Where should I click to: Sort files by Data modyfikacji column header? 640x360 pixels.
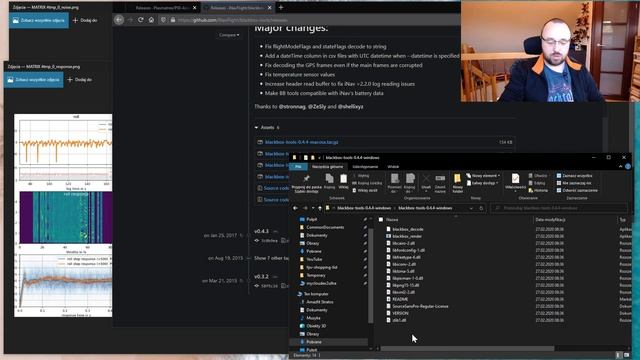tap(550, 220)
